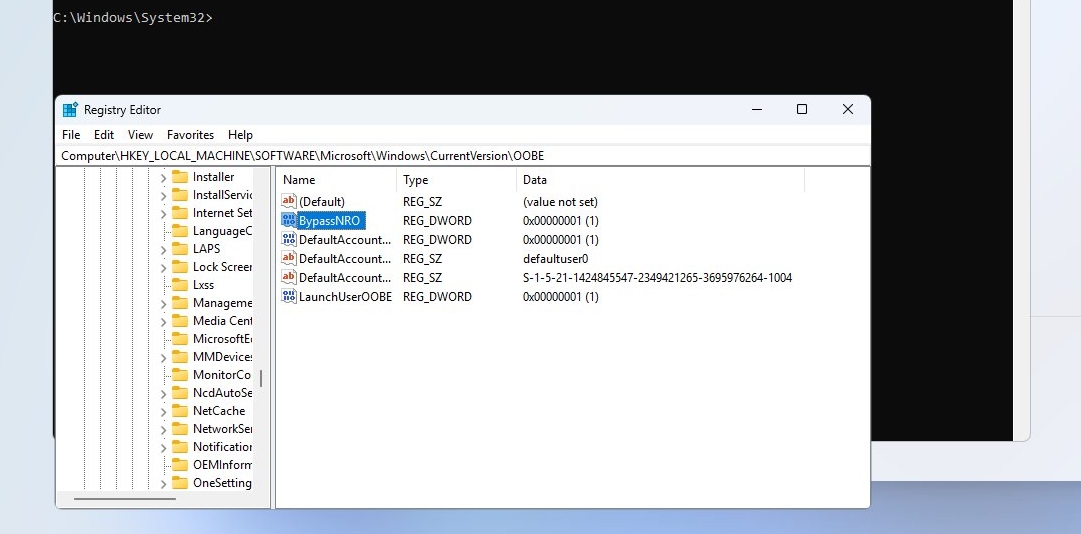
Task: Open the File menu
Action: [x=71, y=135]
